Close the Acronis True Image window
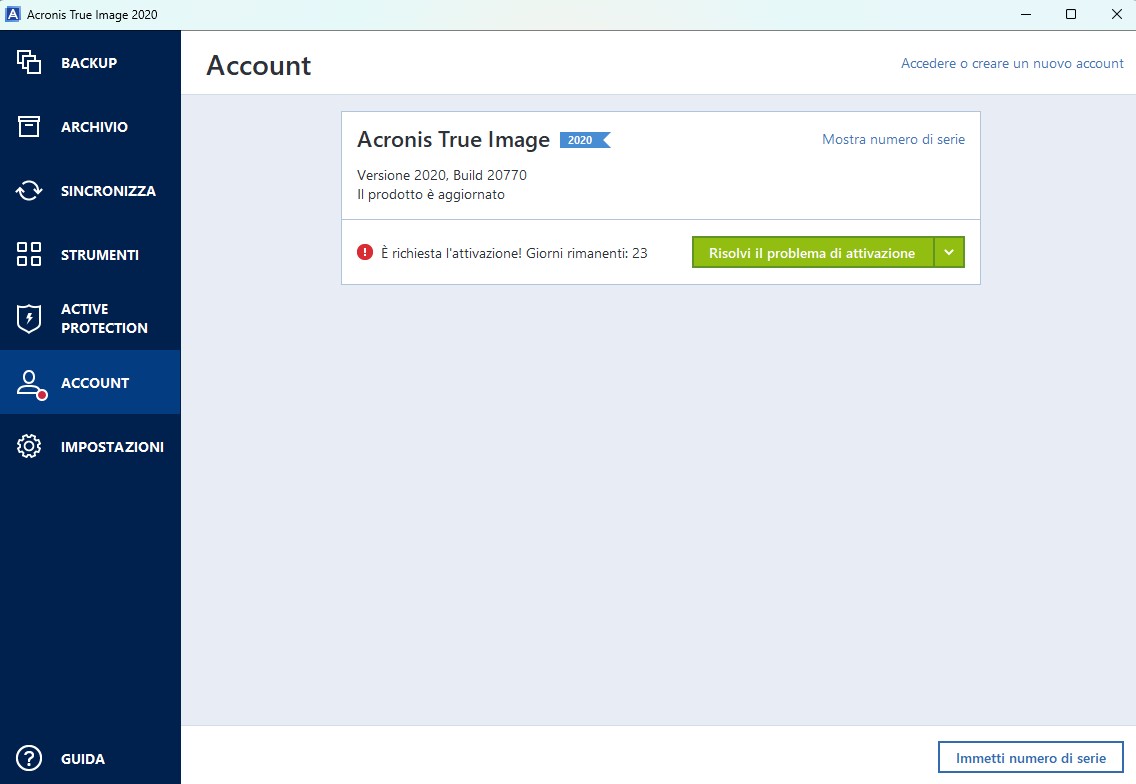This screenshot has width=1136, height=784. 1116,14
